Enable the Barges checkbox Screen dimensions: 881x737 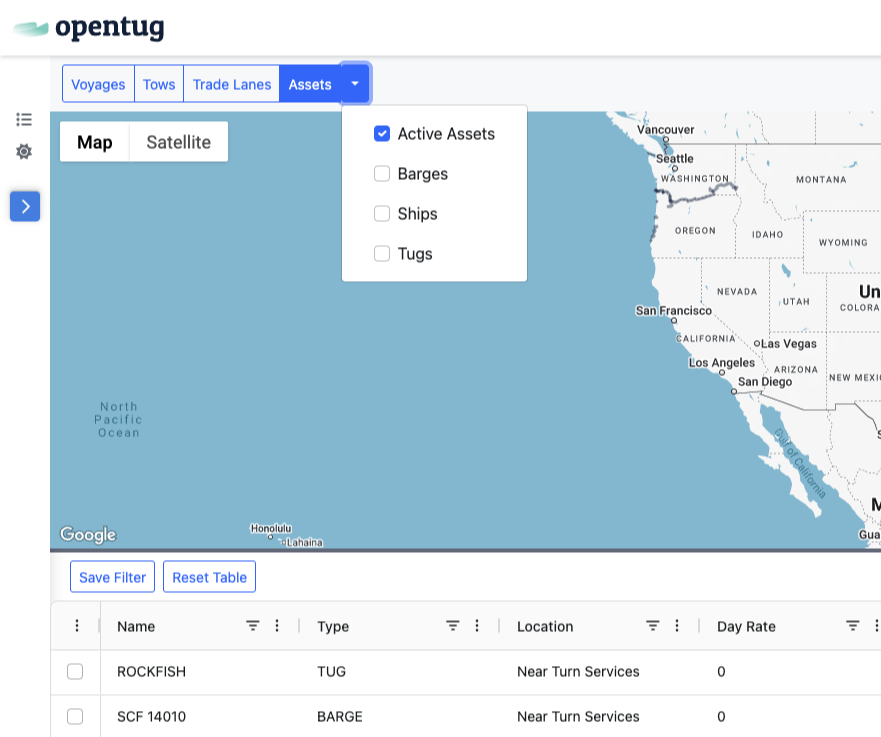pyautogui.click(x=382, y=174)
